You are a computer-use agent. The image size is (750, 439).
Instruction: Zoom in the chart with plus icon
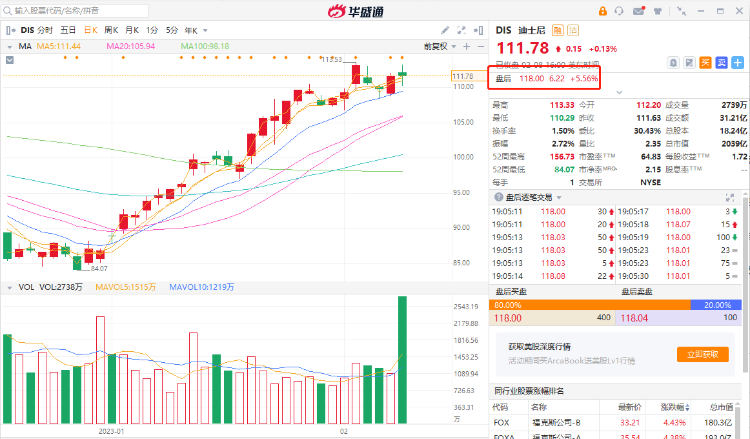coord(467,46)
